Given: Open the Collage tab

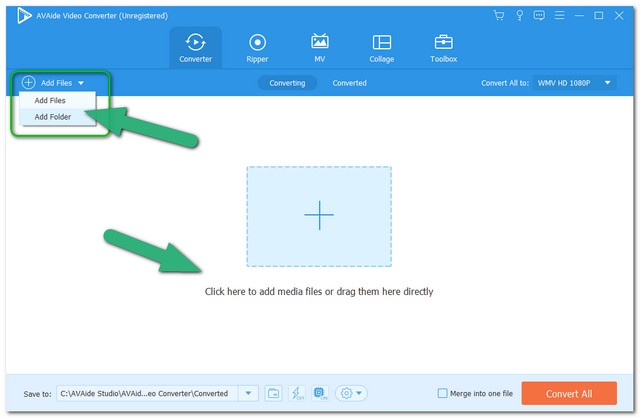Looking at the screenshot, I should pos(382,48).
